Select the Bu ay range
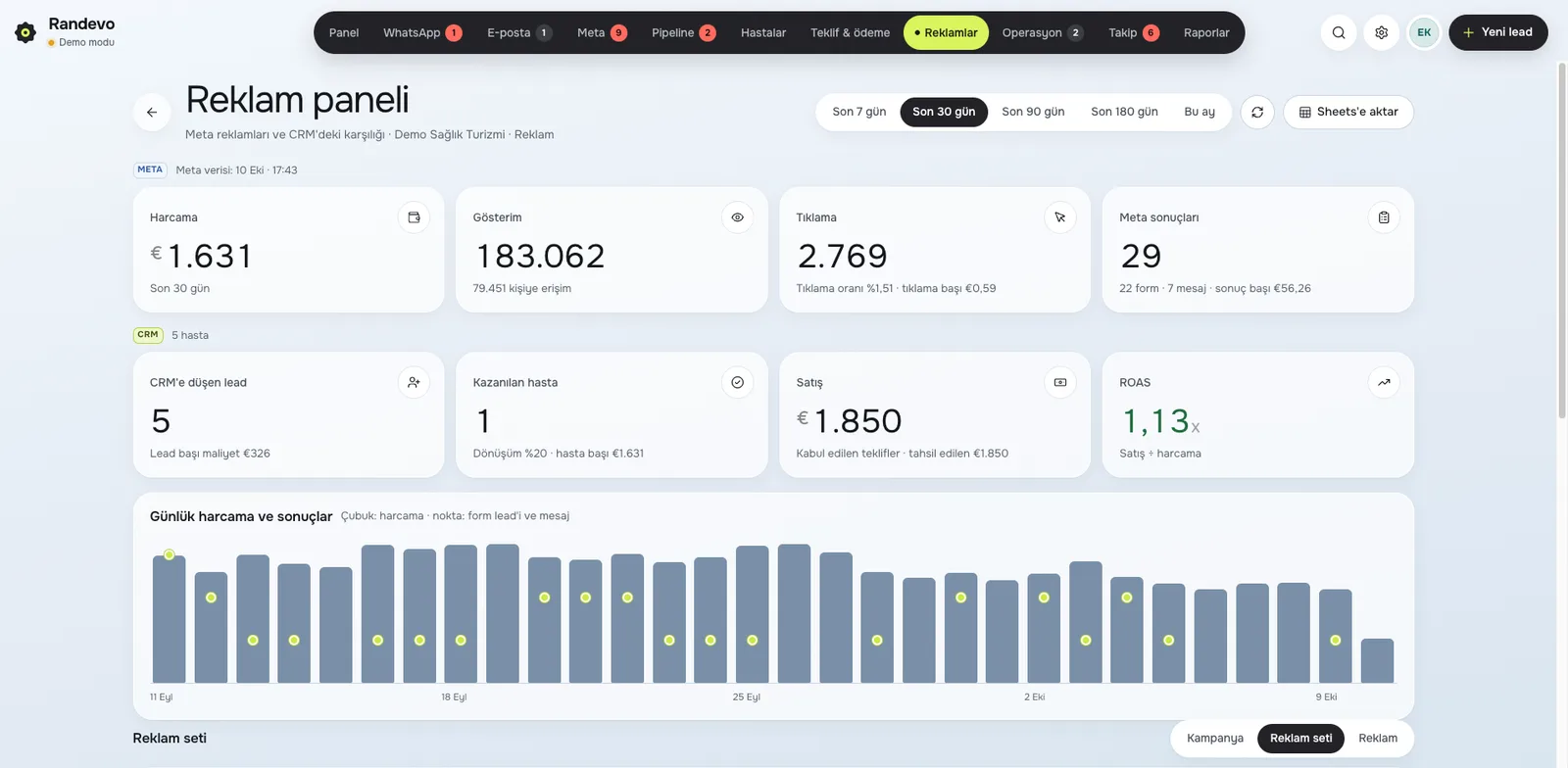1568x768 pixels. [1200, 112]
